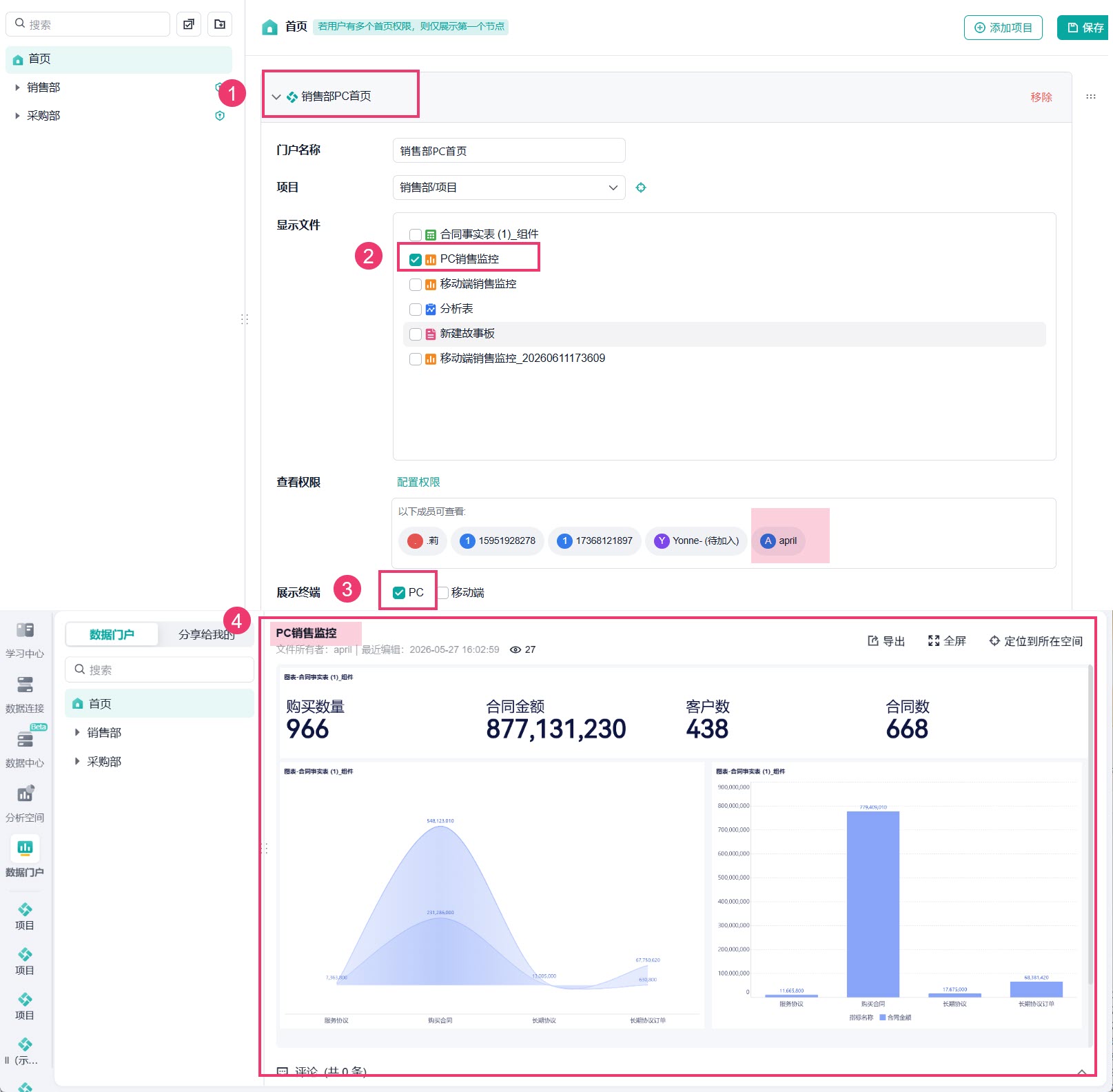This screenshot has height=1092, width=1113.
Task: Click the new folder icon beside search
Action: pos(220,24)
